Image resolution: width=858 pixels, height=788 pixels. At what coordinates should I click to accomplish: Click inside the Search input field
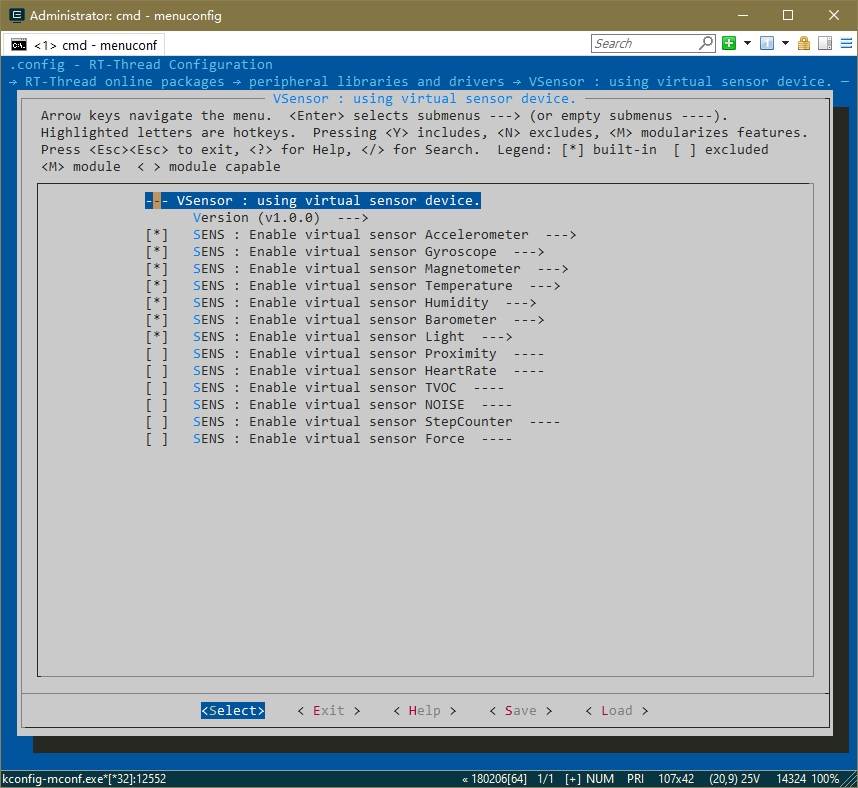click(x=644, y=43)
